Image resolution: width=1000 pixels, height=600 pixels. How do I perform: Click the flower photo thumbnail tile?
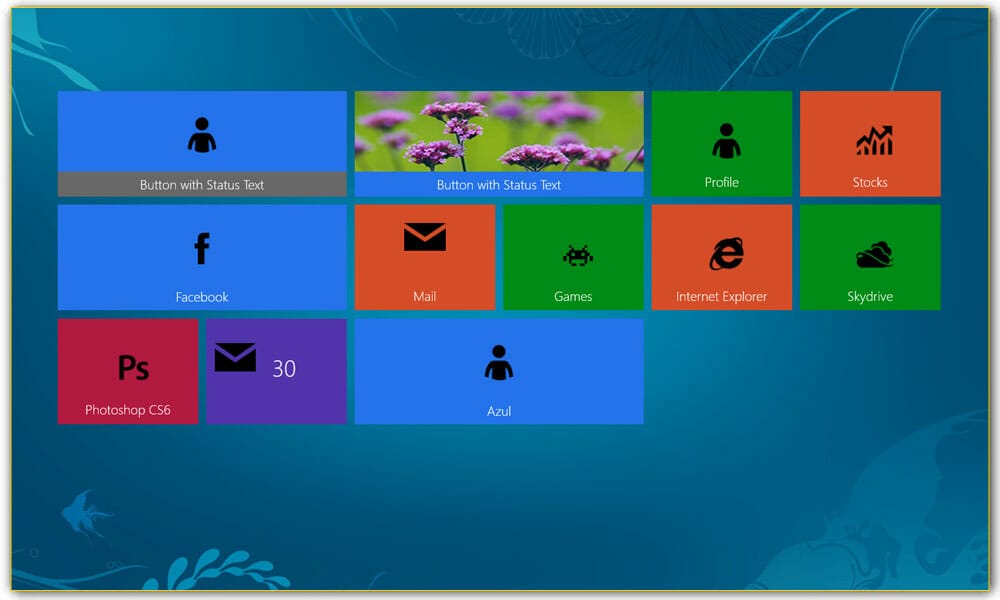pos(499,132)
